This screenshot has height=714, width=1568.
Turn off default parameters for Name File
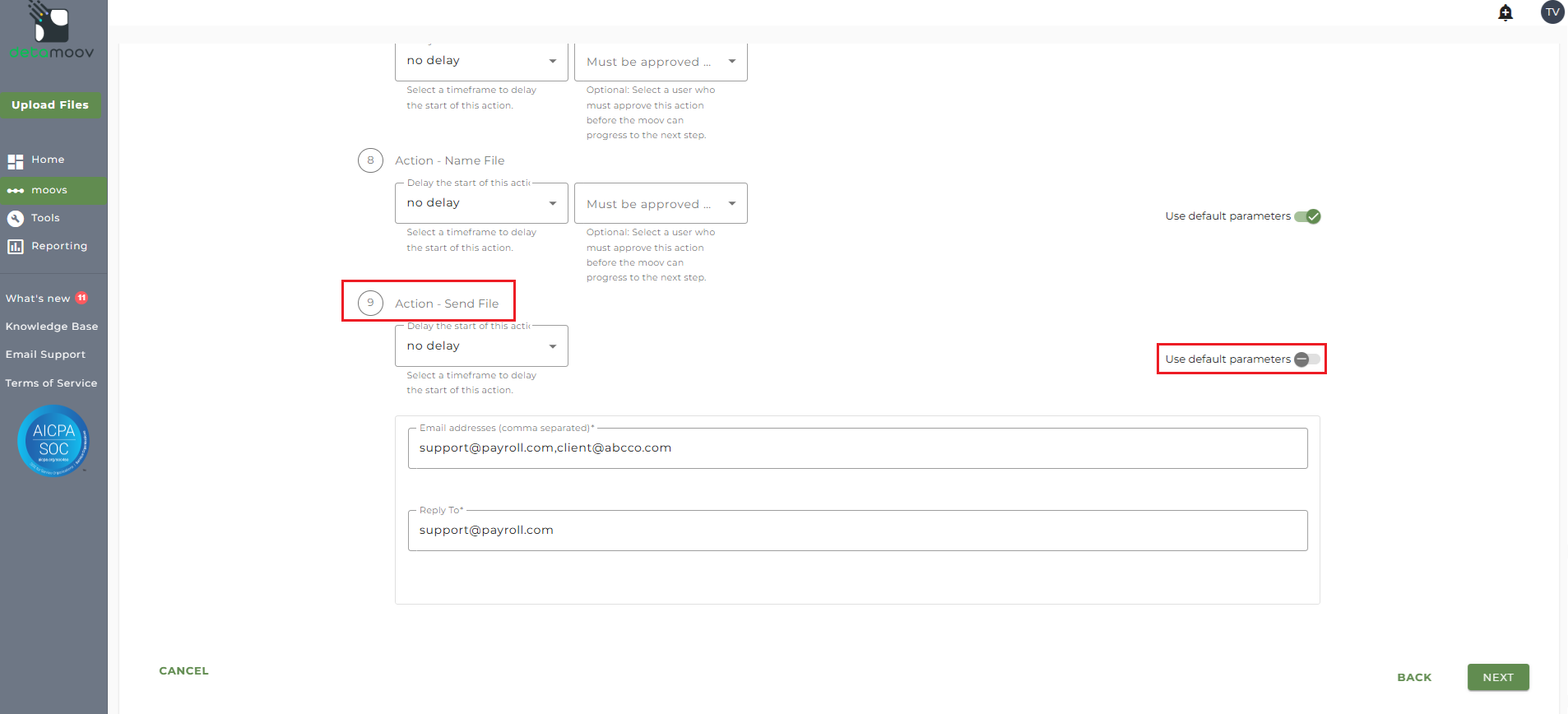(x=1307, y=216)
